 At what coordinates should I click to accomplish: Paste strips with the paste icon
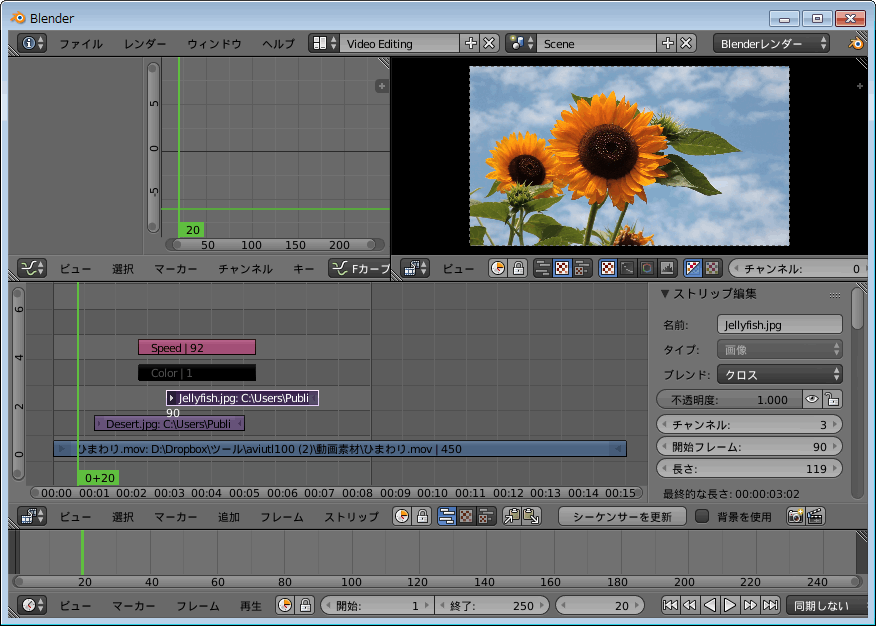pos(531,516)
